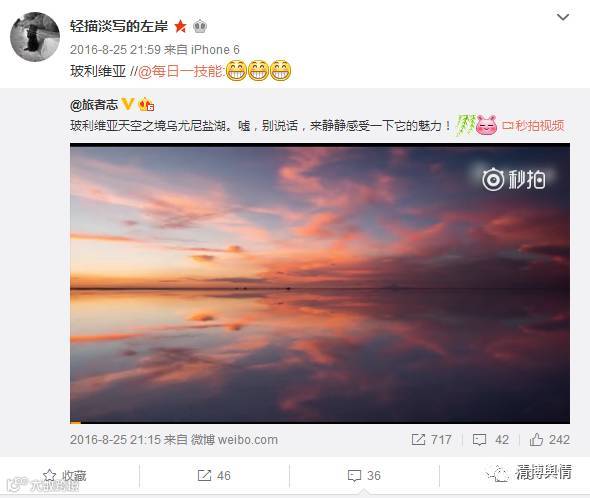The image size is (590, 498).
Task: Open the @每日一技能 mention link
Action: pyautogui.click(x=181, y=71)
